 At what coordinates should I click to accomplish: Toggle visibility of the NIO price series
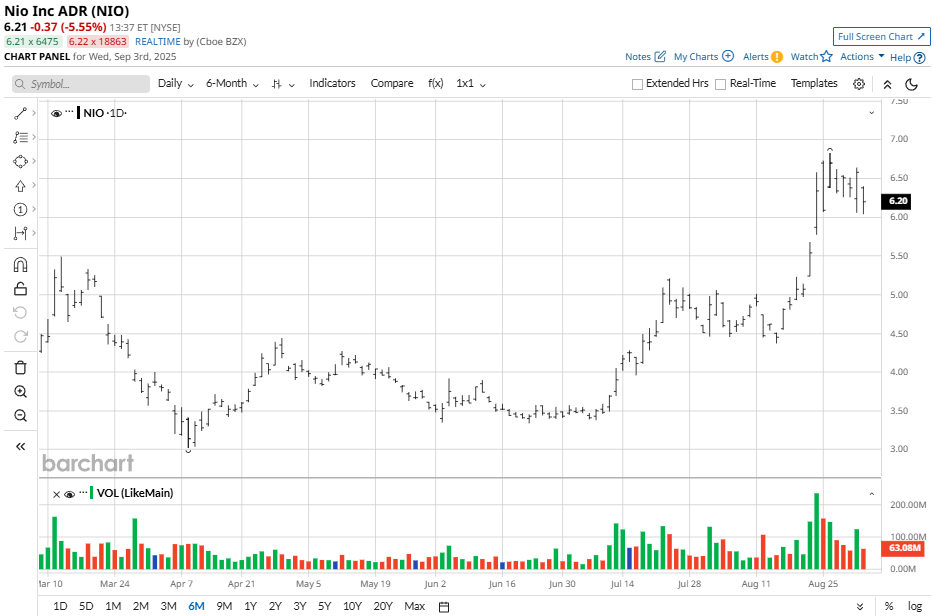[x=56, y=113]
